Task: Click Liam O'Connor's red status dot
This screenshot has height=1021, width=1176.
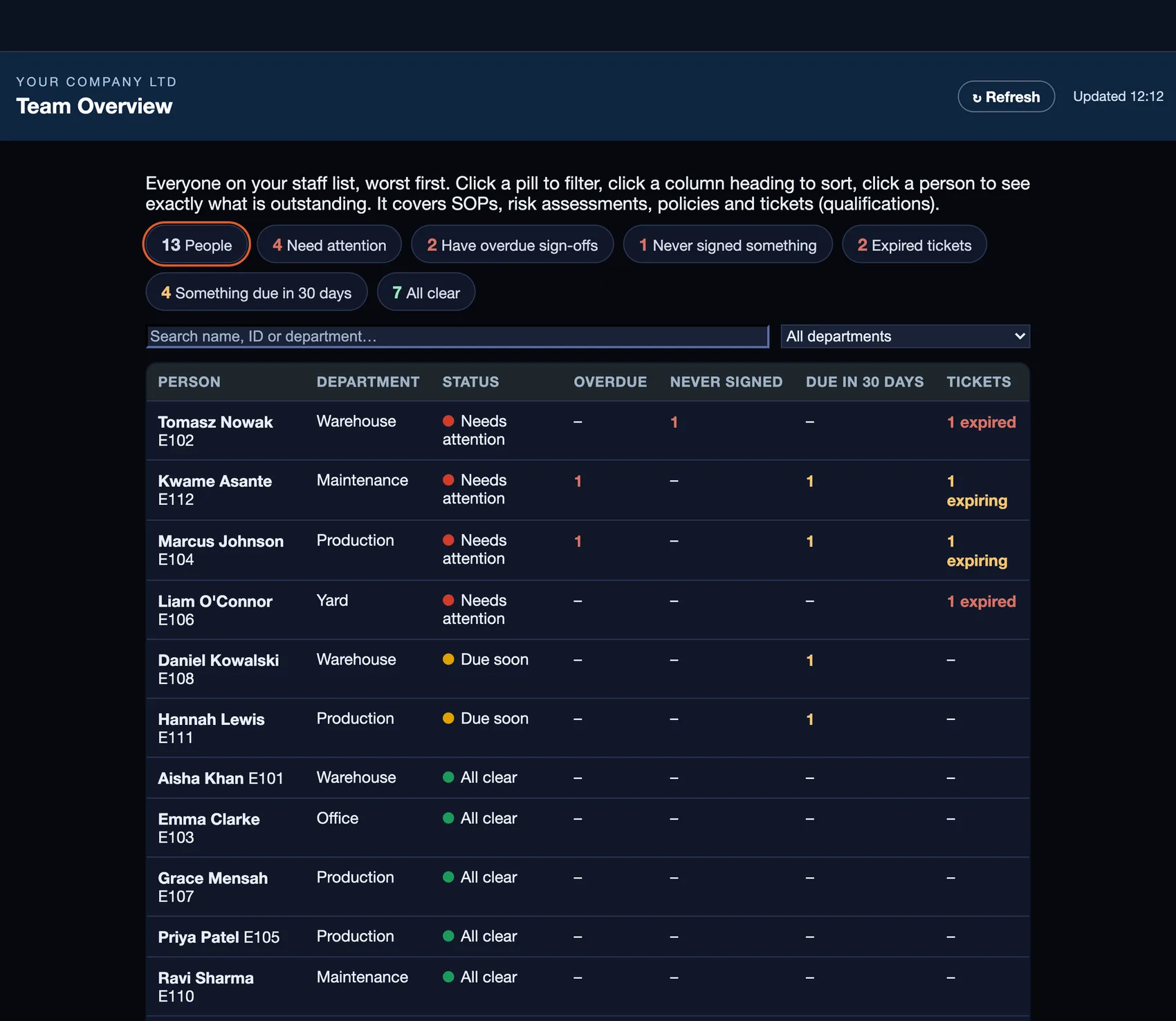Action: [448, 600]
